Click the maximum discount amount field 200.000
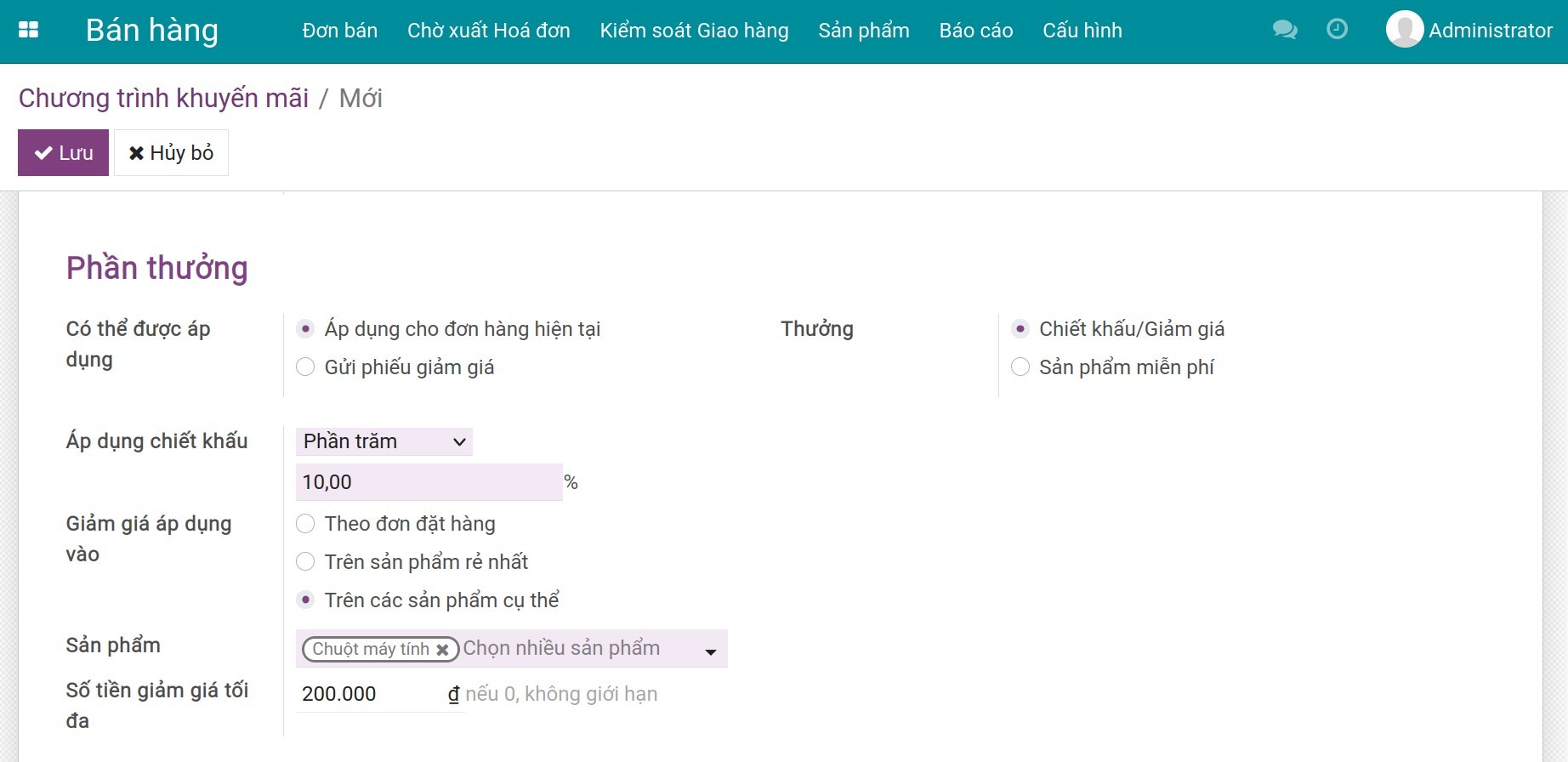1568x762 pixels. tap(371, 694)
